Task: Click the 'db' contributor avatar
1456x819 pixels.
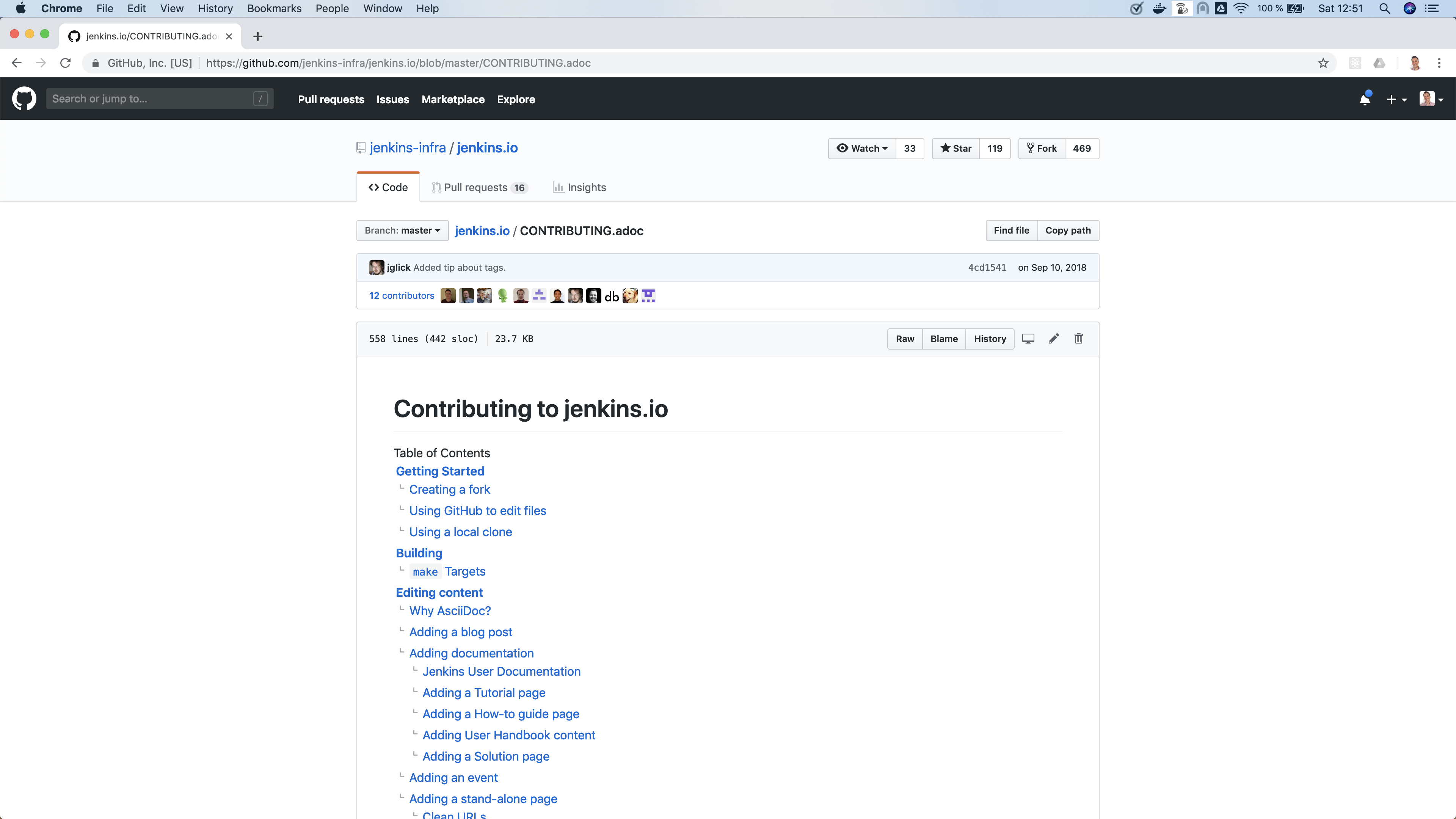Action: click(612, 296)
